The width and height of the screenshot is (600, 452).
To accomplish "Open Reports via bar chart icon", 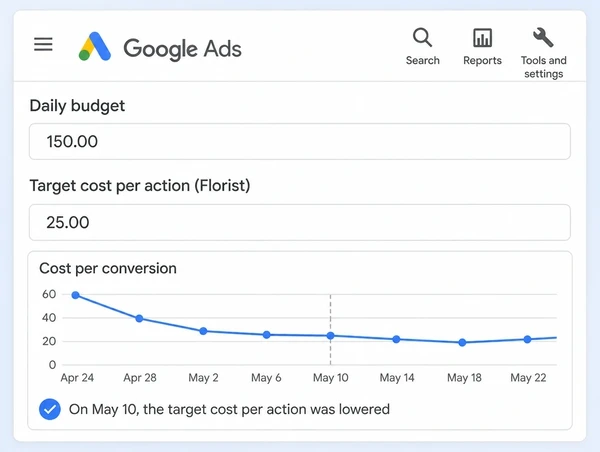I will [x=483, y=38].
